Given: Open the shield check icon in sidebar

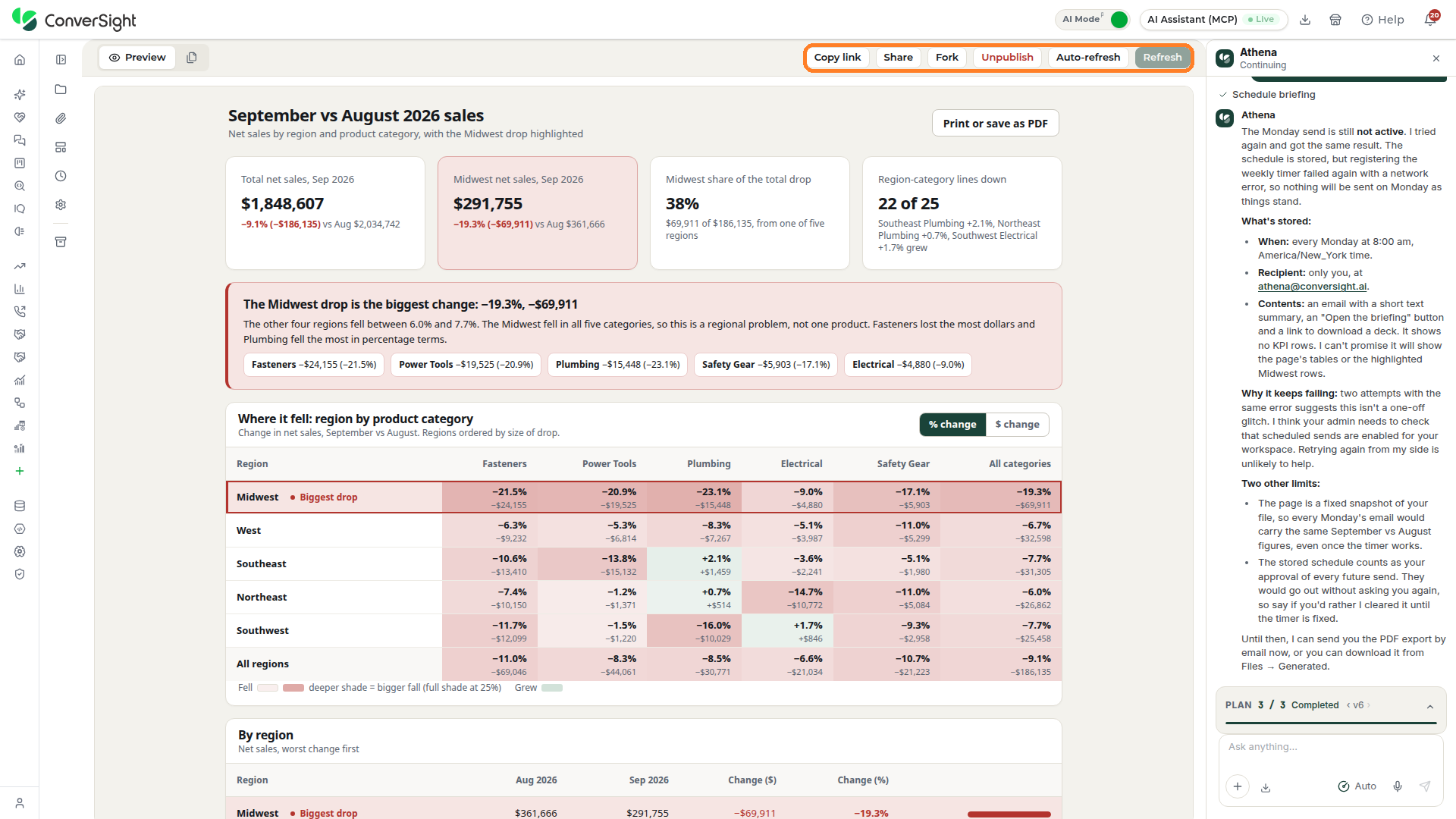Looking at the screenshot, I should click(x=20, y=574).
